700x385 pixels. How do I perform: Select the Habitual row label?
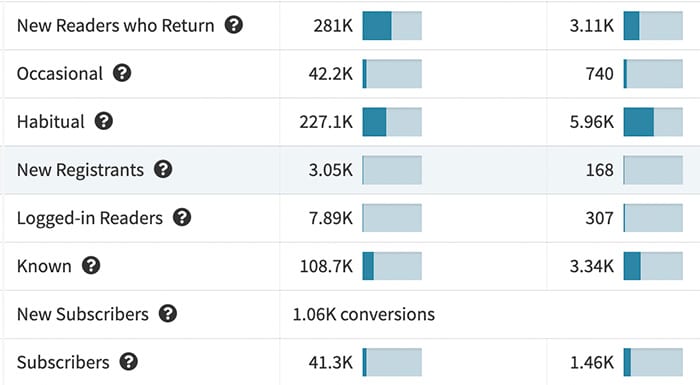[x=50, y=121]
